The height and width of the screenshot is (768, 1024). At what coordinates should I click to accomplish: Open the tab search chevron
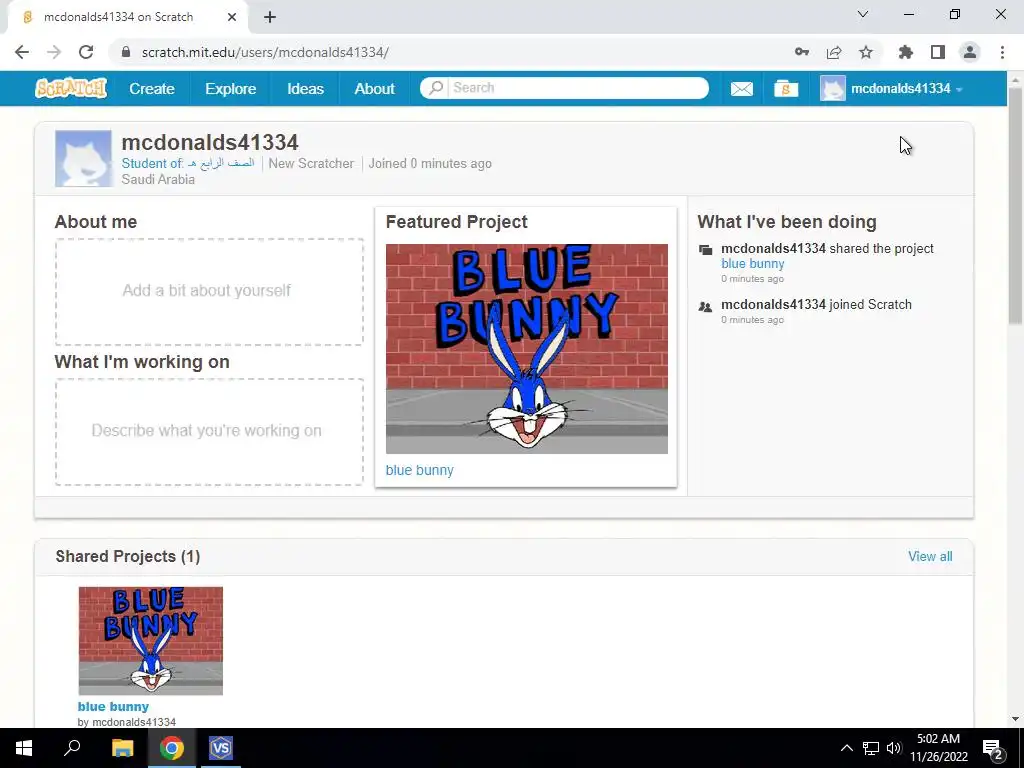point(863,14)
